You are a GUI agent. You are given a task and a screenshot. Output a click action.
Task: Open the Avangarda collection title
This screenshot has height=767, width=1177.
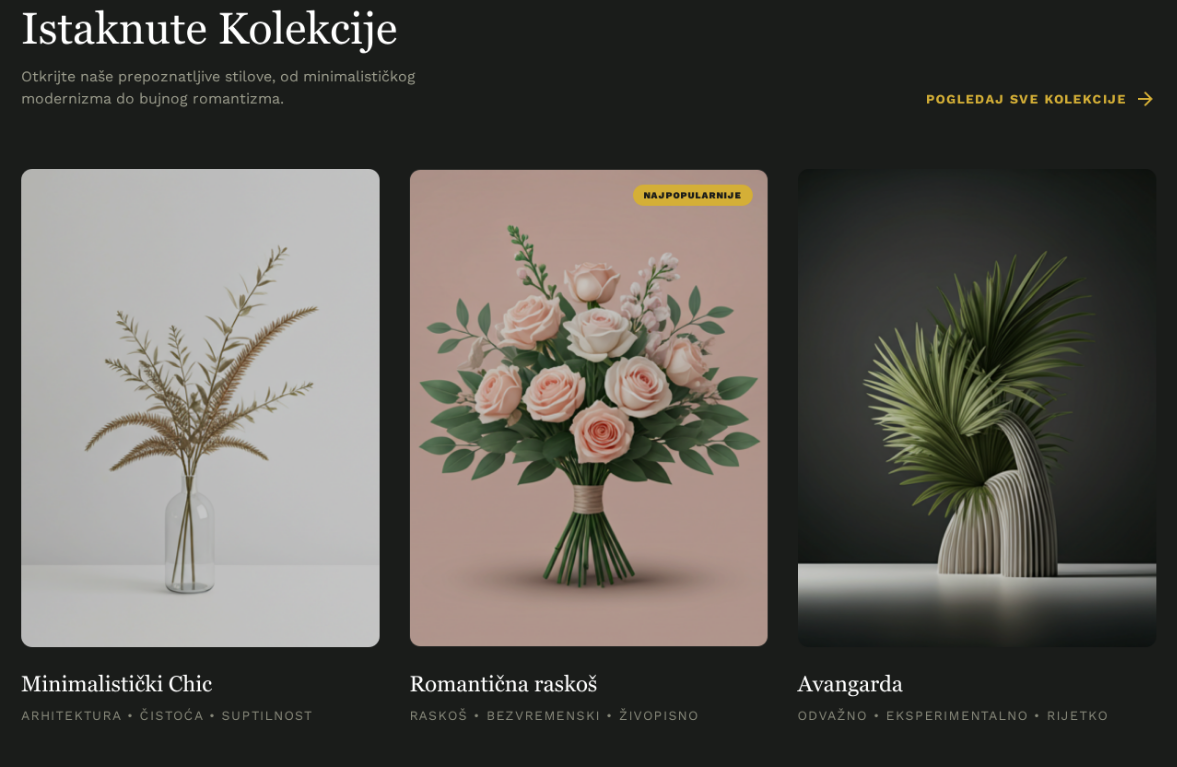coord(850,684)
